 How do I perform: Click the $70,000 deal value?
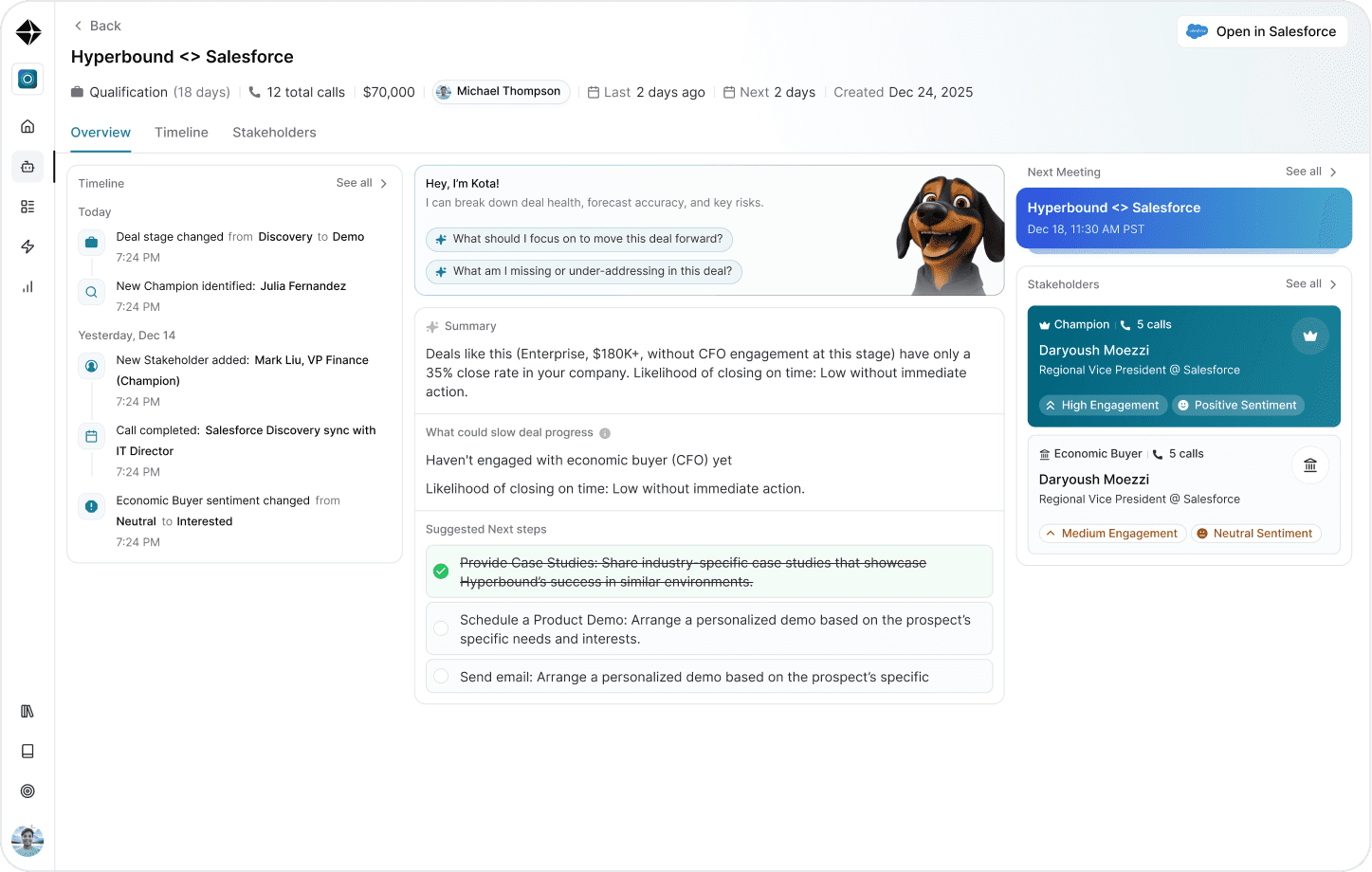pyautogui.click(x=389, y=92)
